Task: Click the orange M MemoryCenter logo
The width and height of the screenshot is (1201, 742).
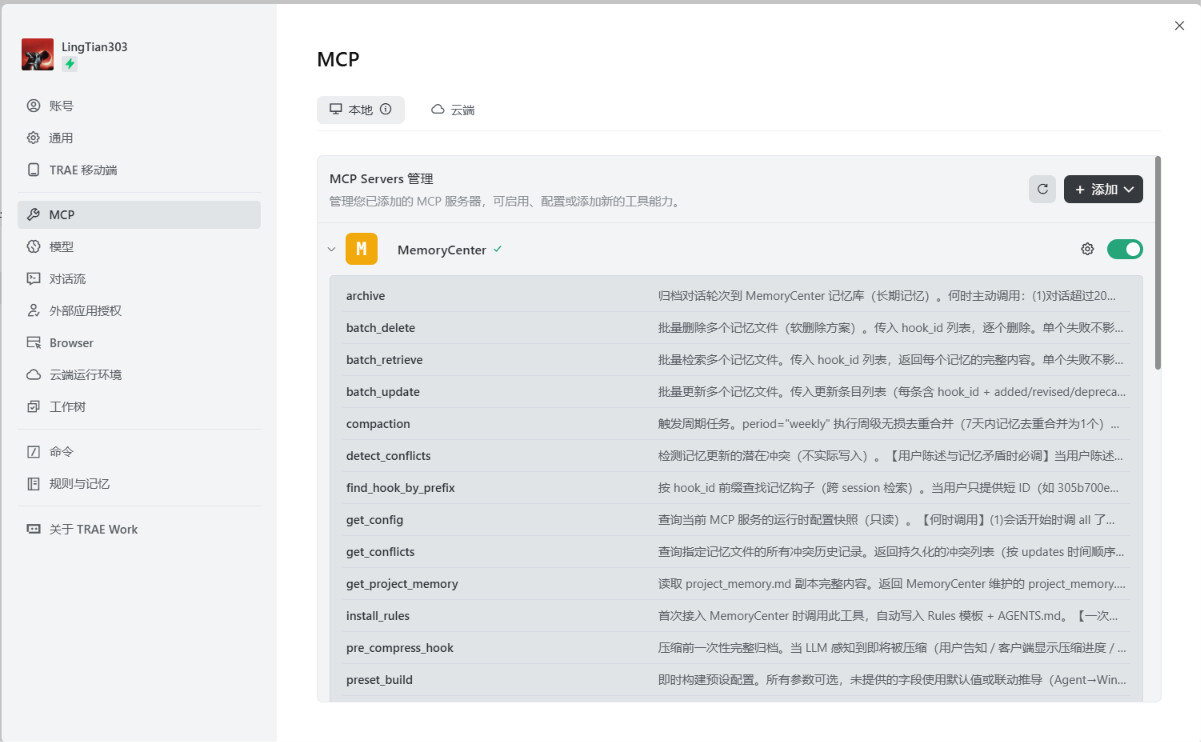Action: 362,249
